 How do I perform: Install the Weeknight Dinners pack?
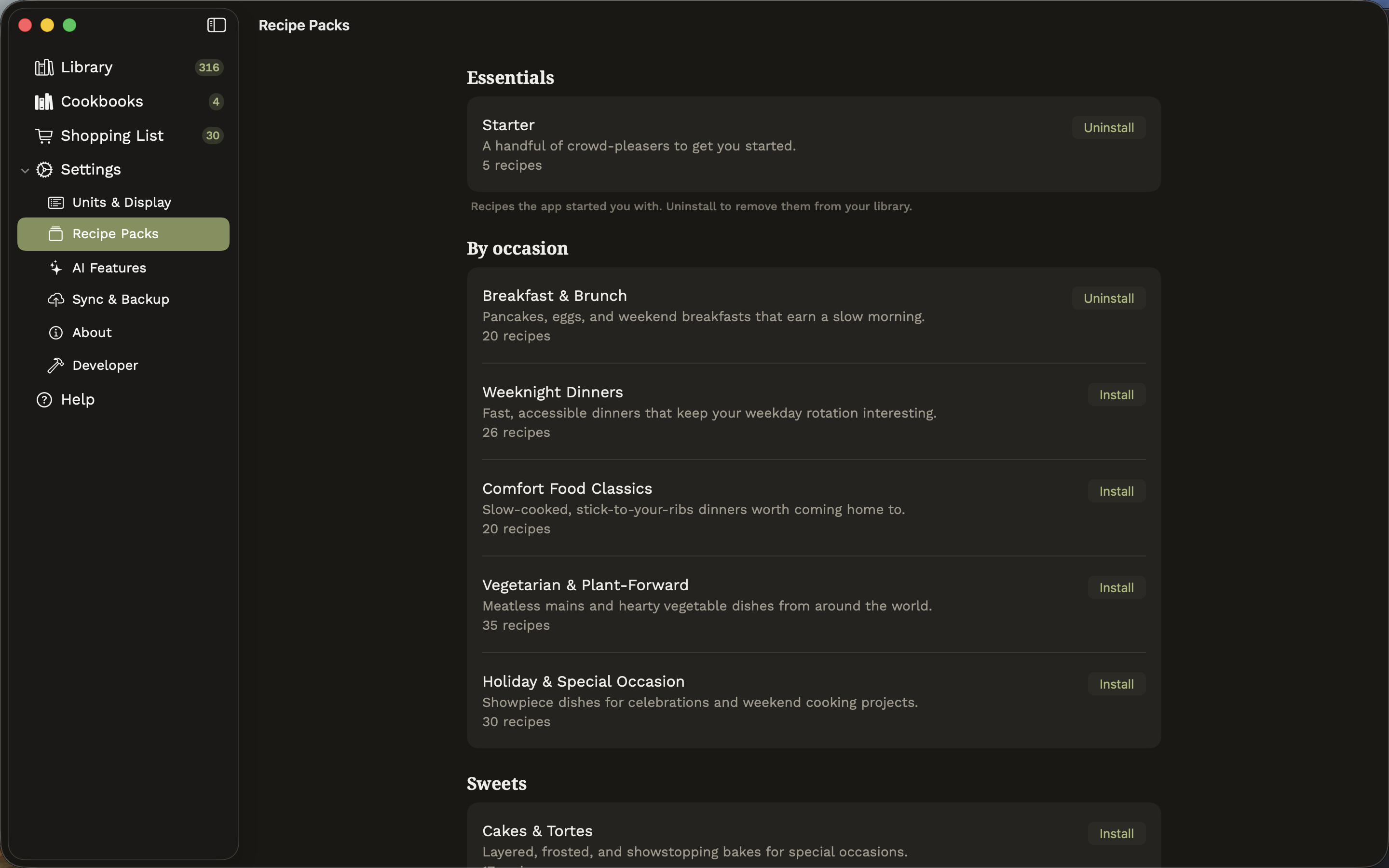(1117, 395)
